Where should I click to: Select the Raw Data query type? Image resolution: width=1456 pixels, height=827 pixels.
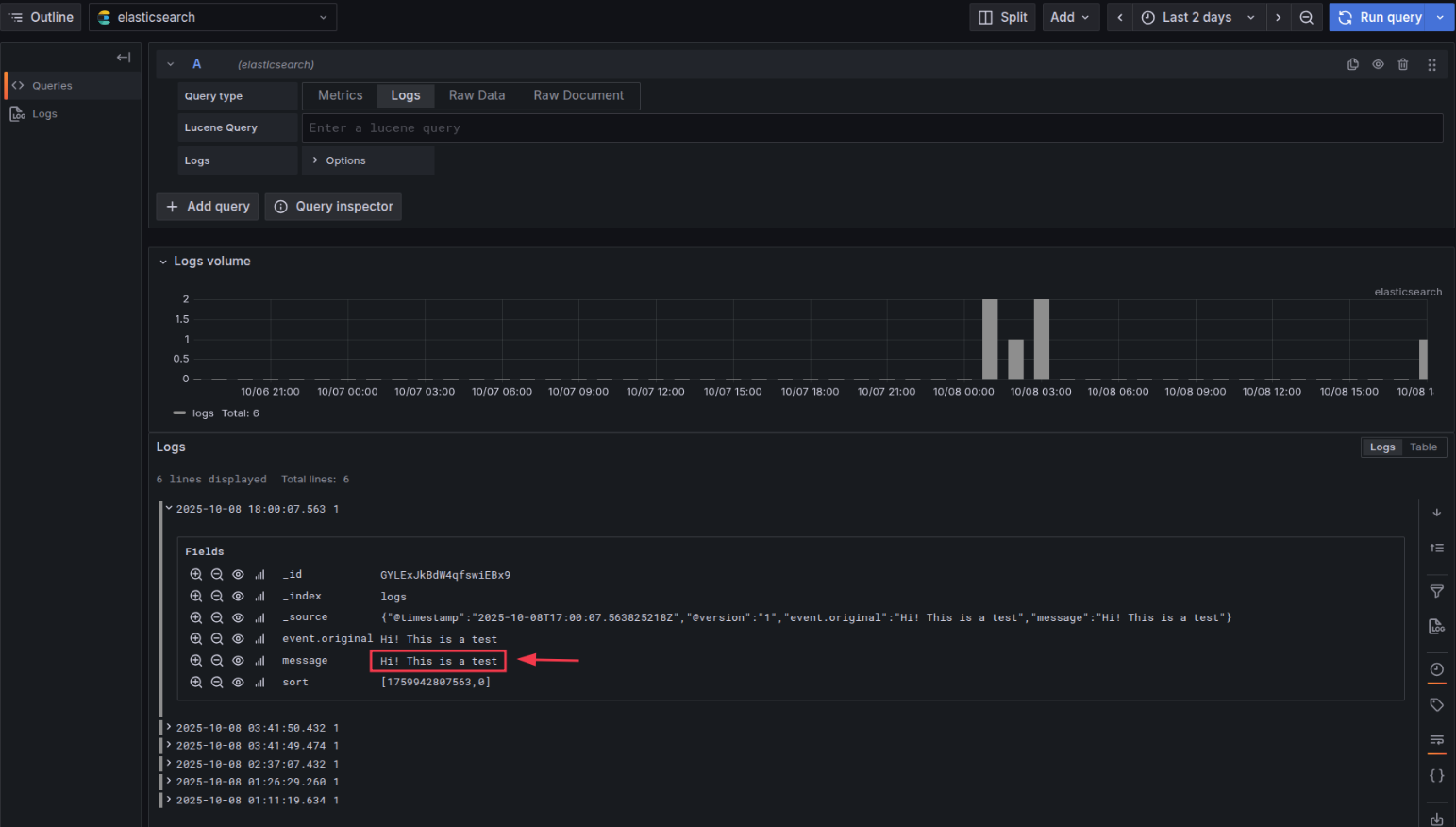point(477,95)
